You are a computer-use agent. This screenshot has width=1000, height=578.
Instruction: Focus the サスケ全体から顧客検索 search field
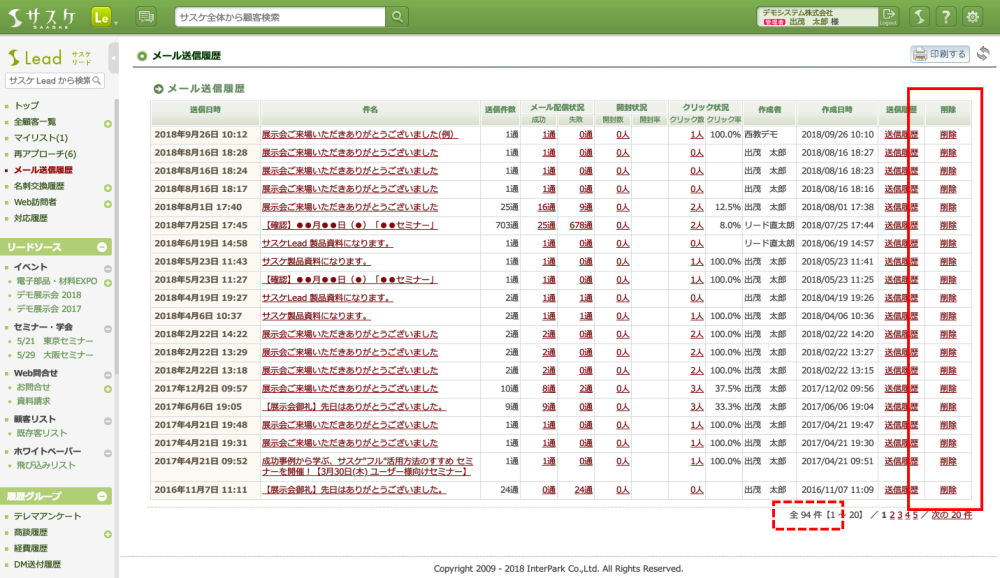click(x=280, y=17)
